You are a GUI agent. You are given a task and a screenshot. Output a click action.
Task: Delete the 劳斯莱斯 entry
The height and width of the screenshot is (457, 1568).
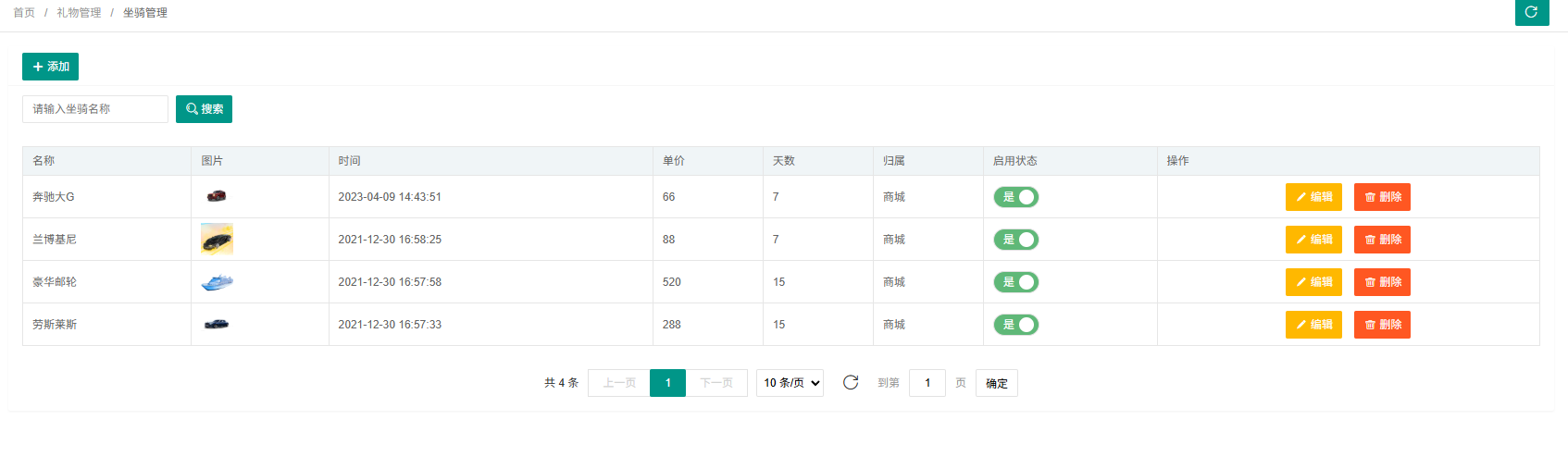[x=1381, y=325]
